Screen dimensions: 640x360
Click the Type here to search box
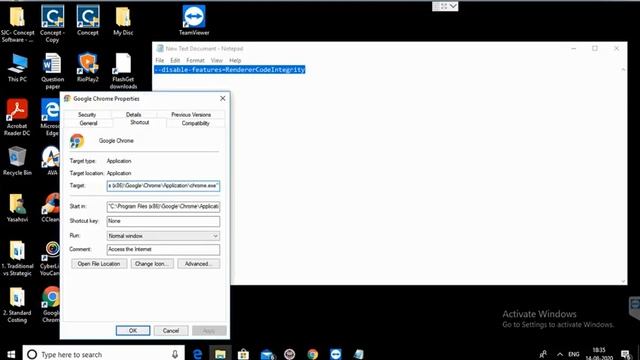coord(104,354)
